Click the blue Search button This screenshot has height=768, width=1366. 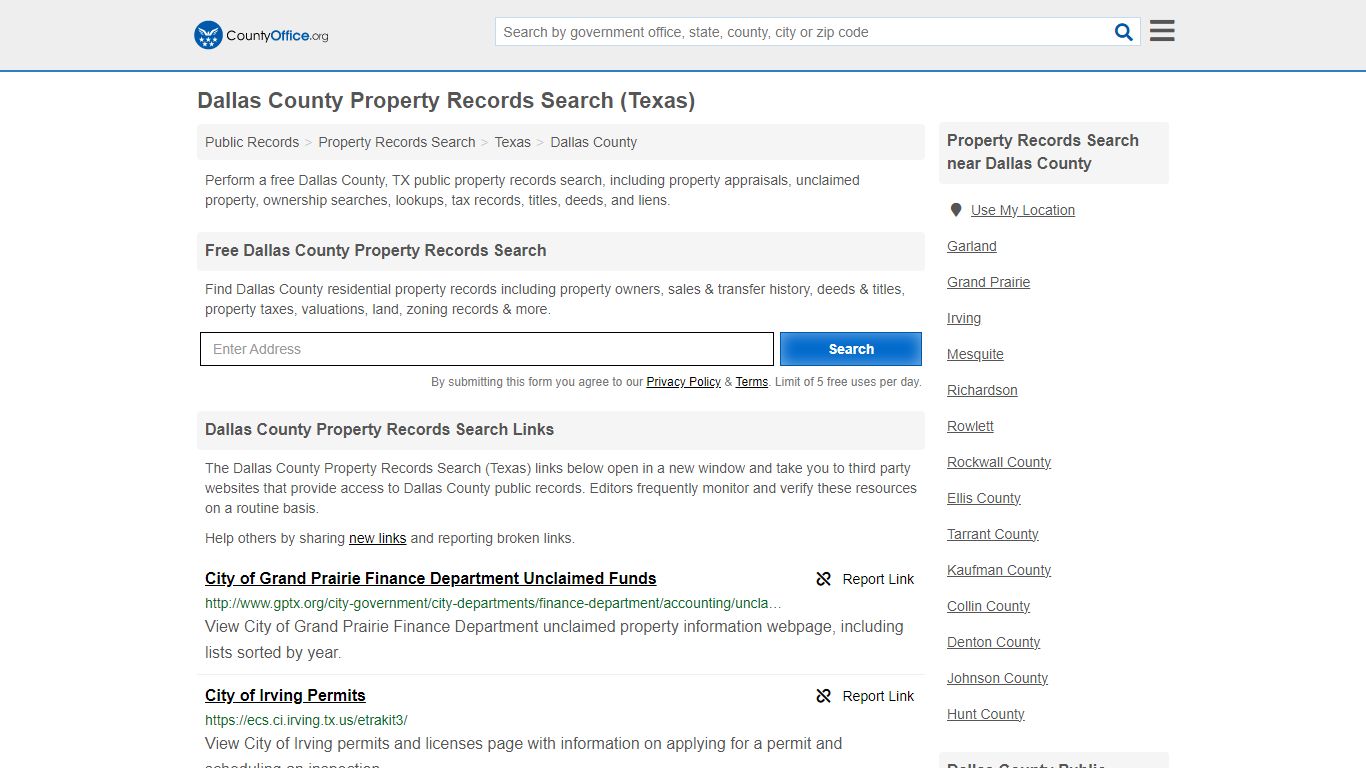(851, 349)
